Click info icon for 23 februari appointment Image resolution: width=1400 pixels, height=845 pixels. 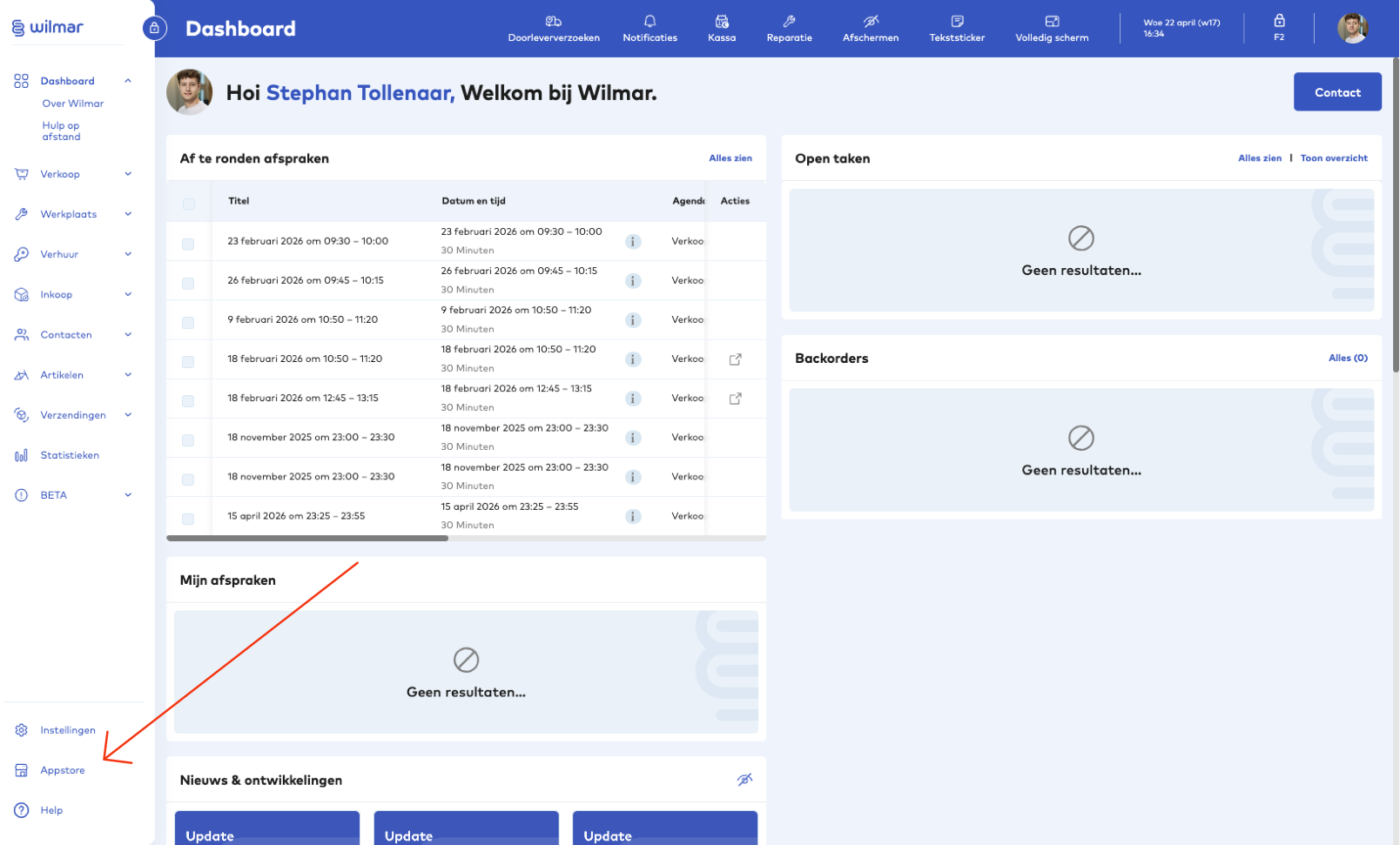tap(634, 242)
